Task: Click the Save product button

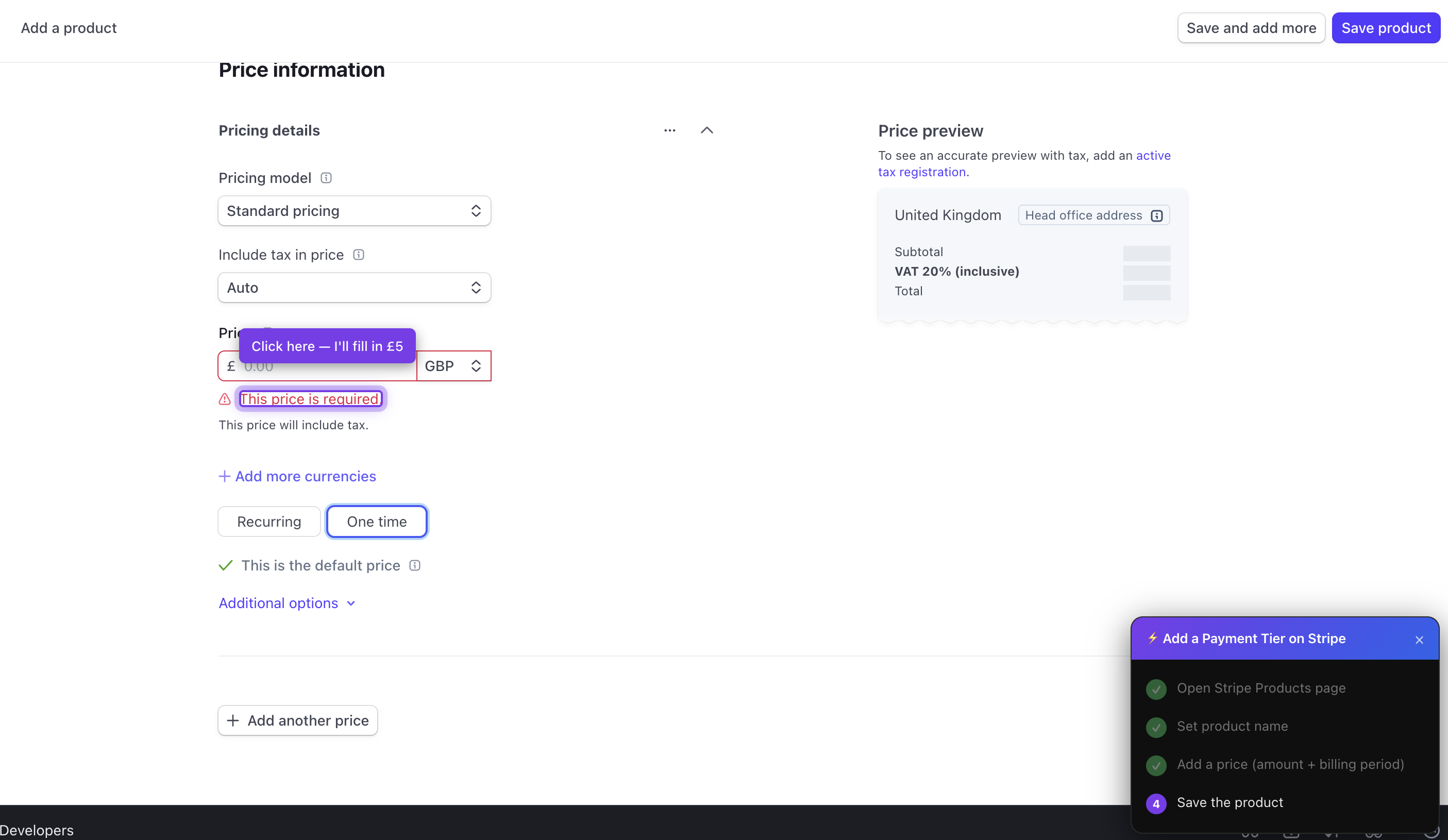Action: (x=1385, y=28)
